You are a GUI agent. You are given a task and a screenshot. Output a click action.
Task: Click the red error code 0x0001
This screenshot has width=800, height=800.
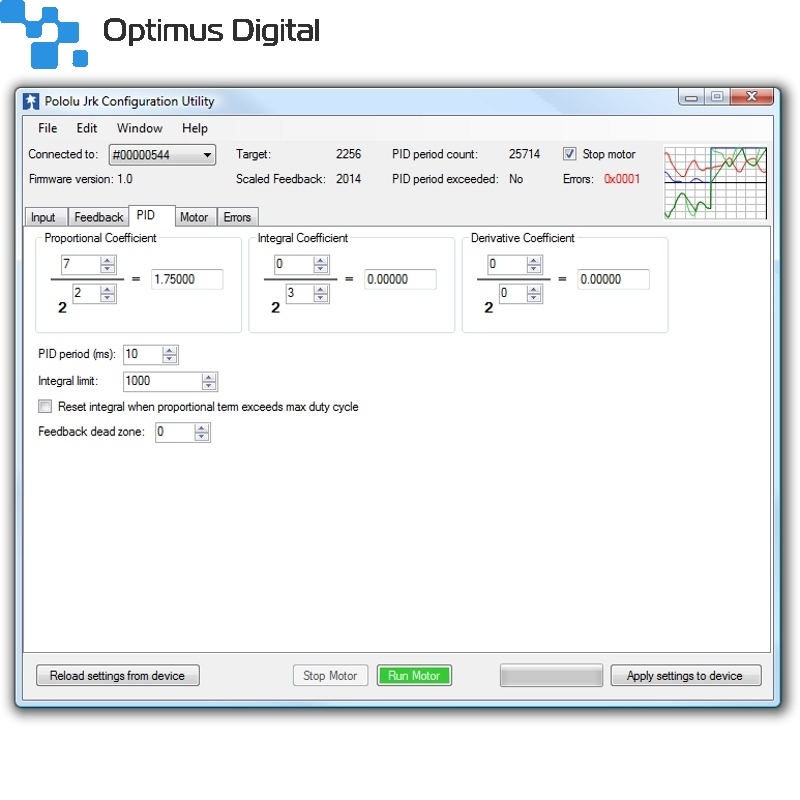click(x=622, y=179)
